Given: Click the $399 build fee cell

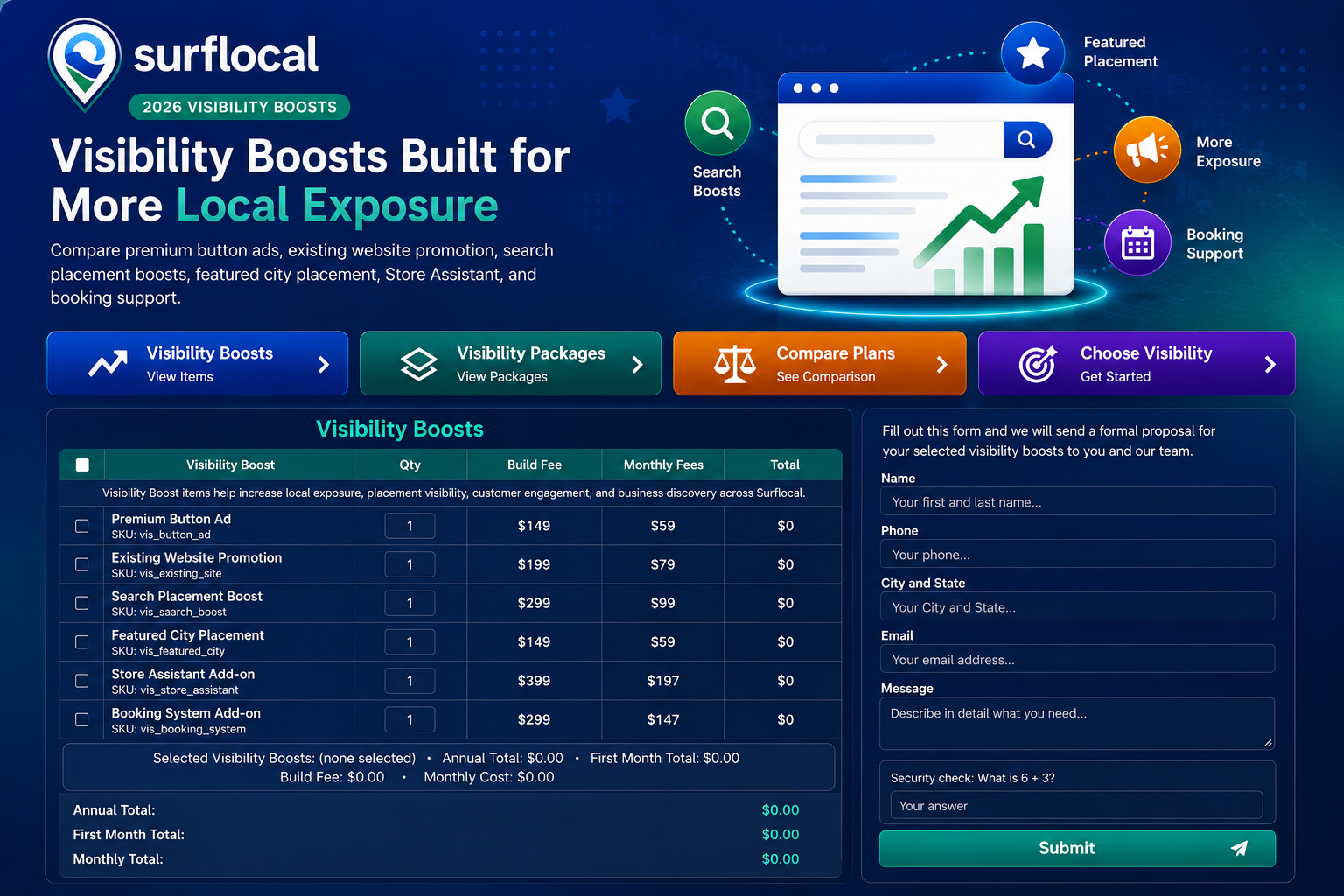Looking at the screenshot, I should pos(534,681).
